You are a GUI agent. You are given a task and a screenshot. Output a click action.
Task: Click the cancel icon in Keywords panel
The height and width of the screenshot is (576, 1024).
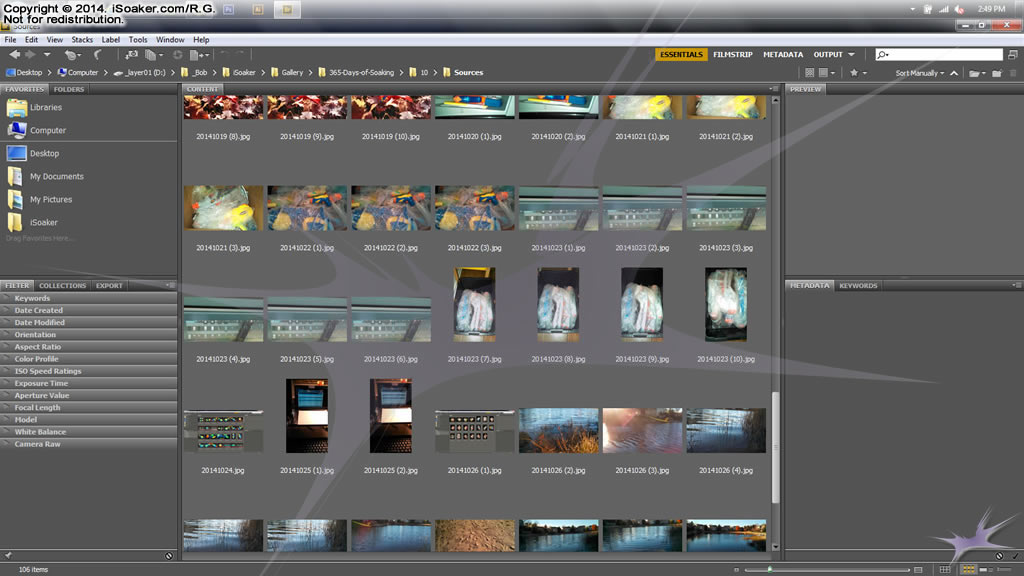click(x=999, y=556)
